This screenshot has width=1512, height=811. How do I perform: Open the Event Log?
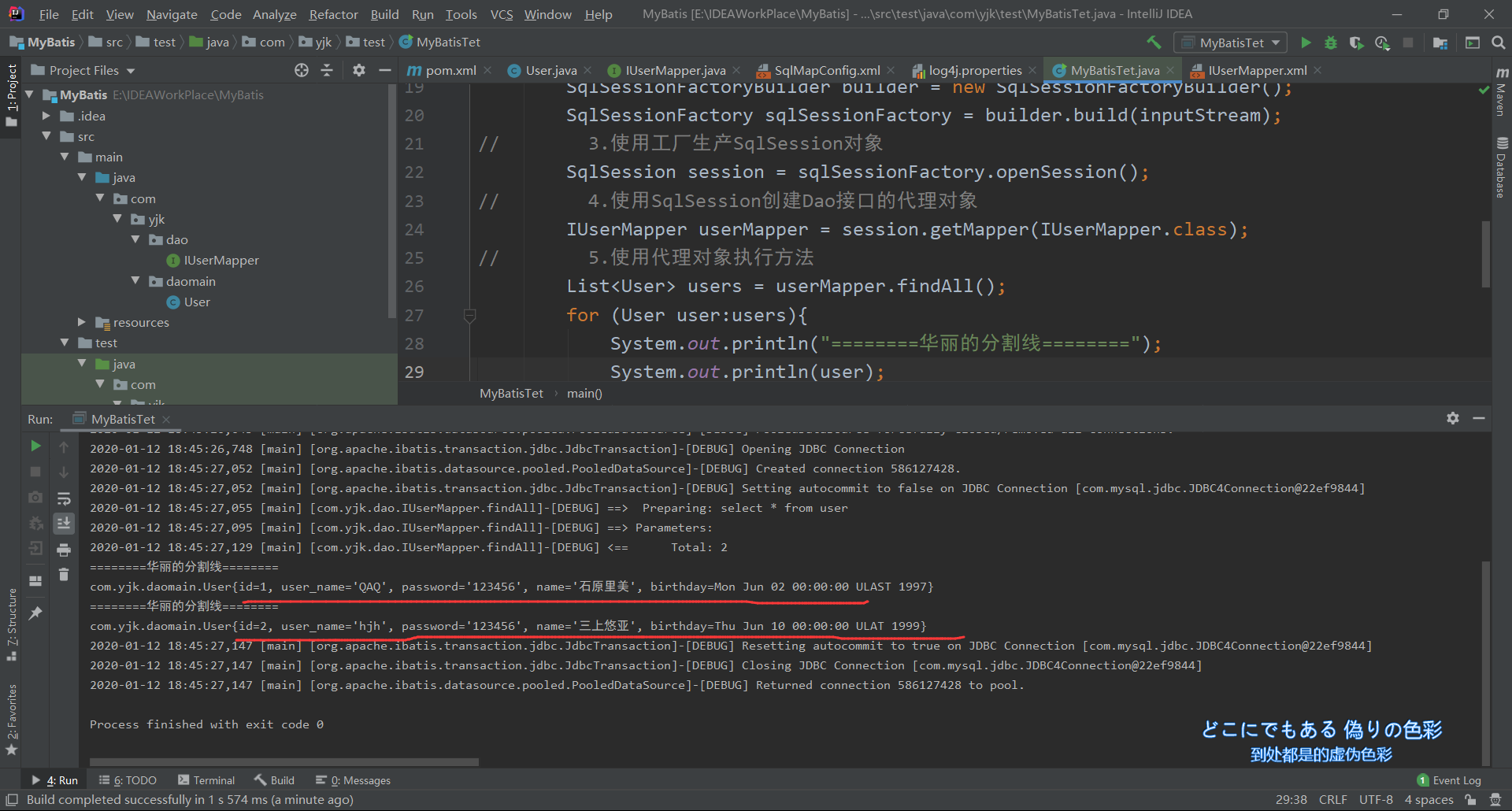point(1449,780)
